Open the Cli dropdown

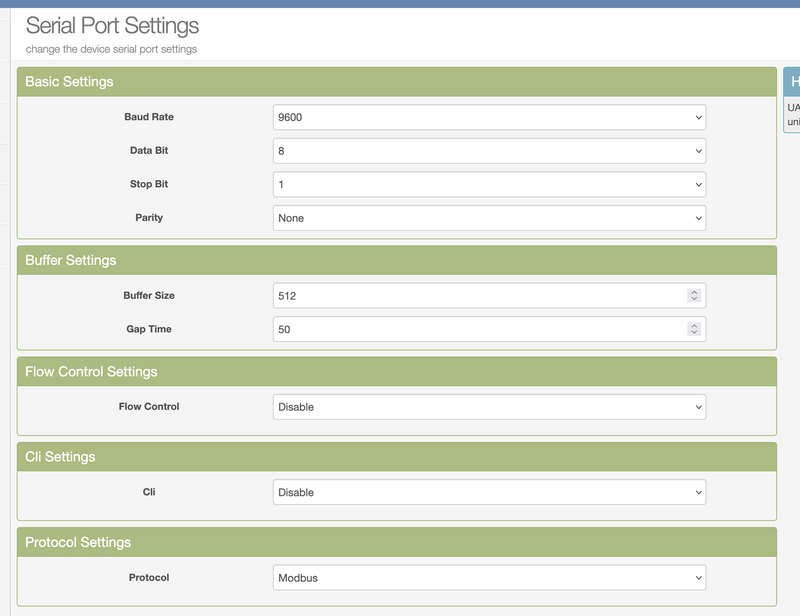[489, 492]
